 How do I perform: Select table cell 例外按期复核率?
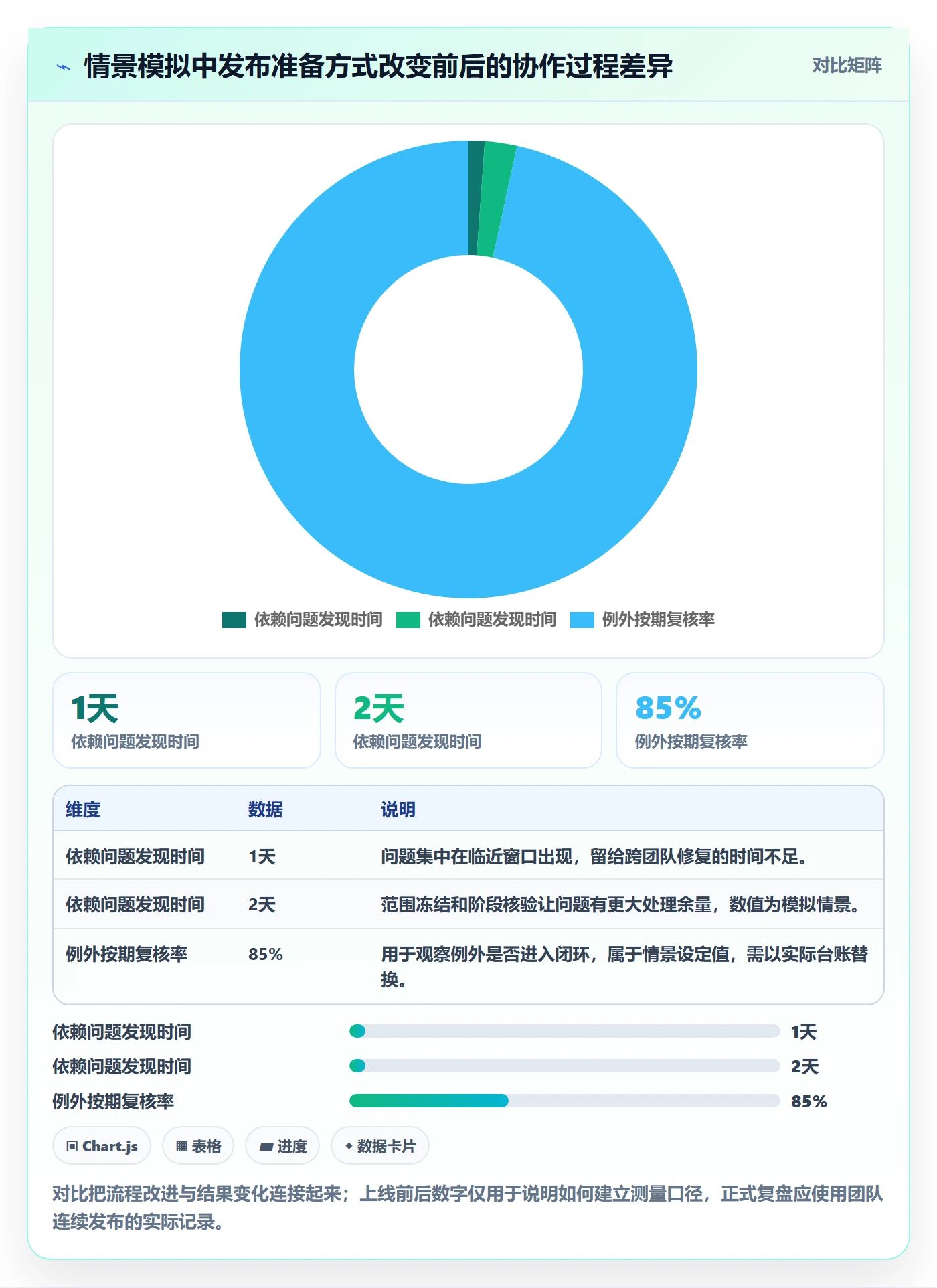click(126, 954)
